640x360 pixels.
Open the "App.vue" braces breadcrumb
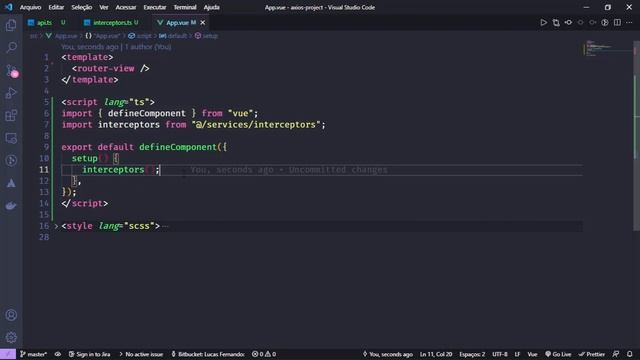pyautogui.click(x=103, y=36)
